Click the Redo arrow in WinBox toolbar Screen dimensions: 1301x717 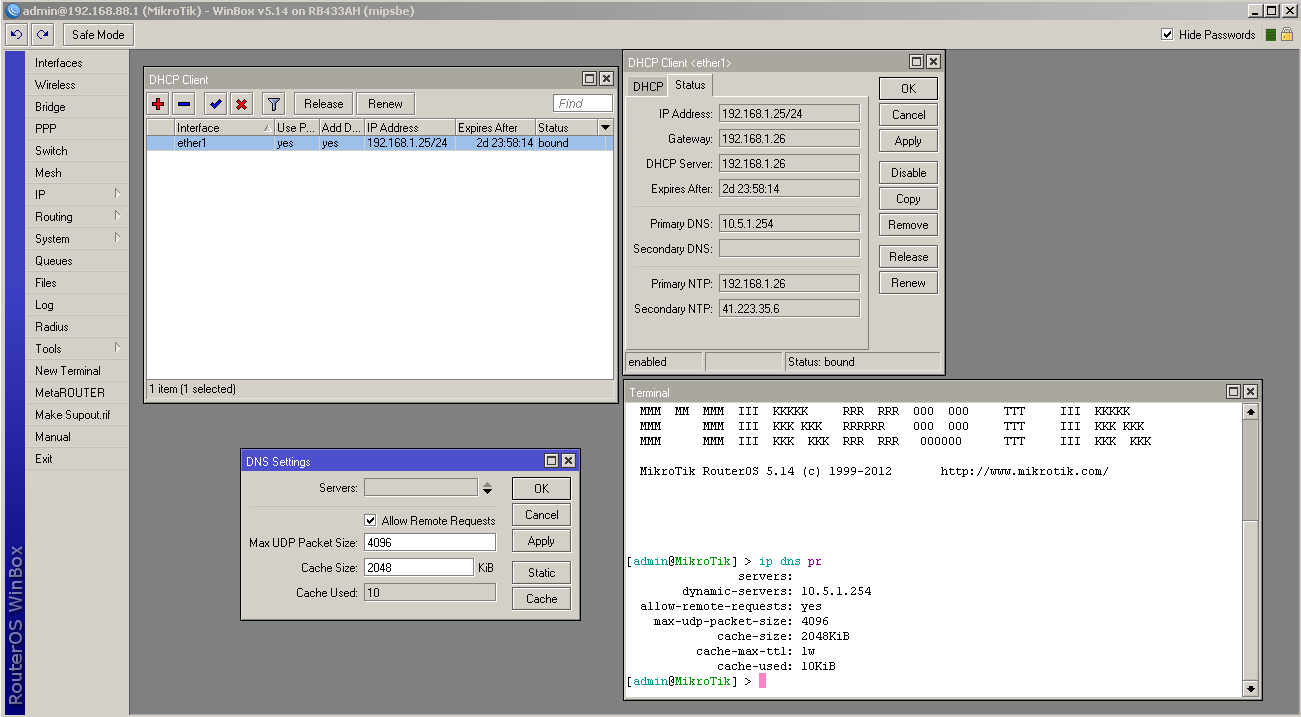(42, 35)
